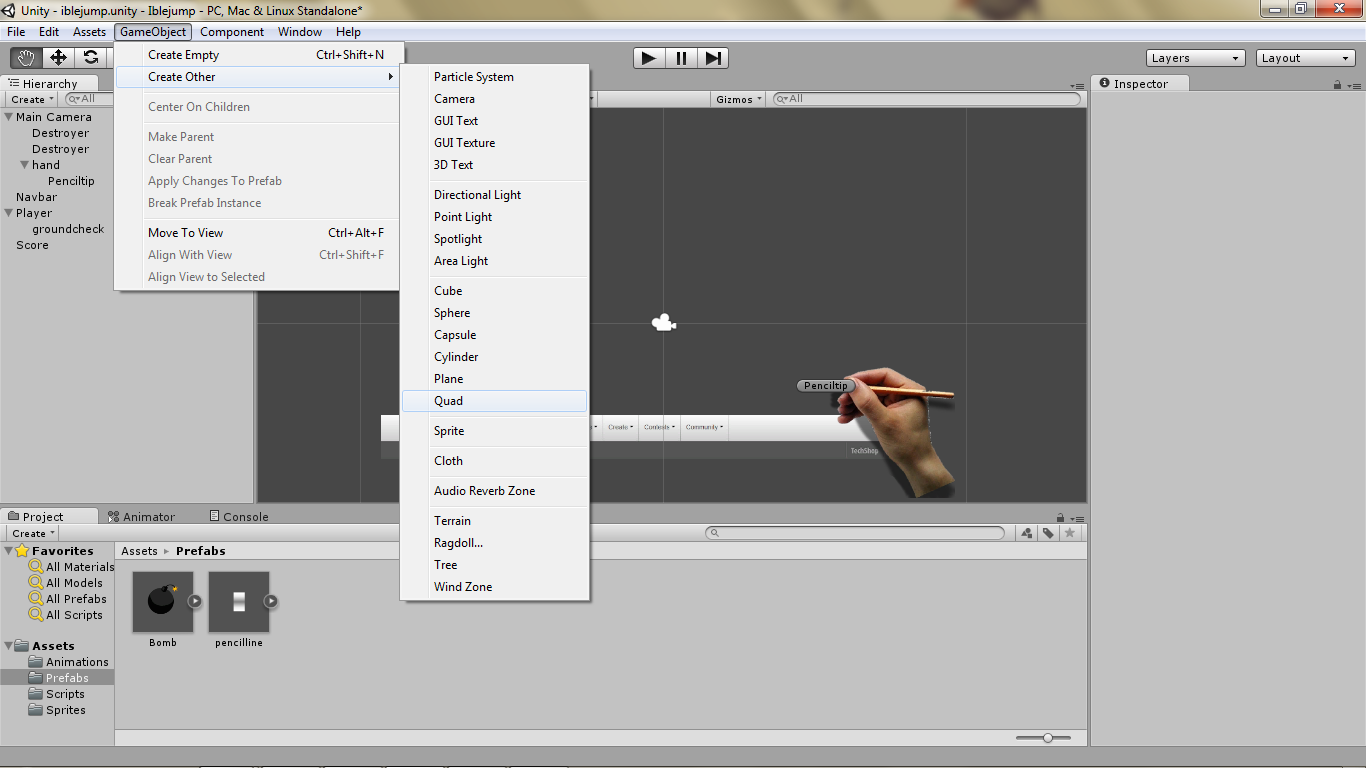Toggle the Project panel lock icon
This screenshot has width=1366, height=768.
1061,517
